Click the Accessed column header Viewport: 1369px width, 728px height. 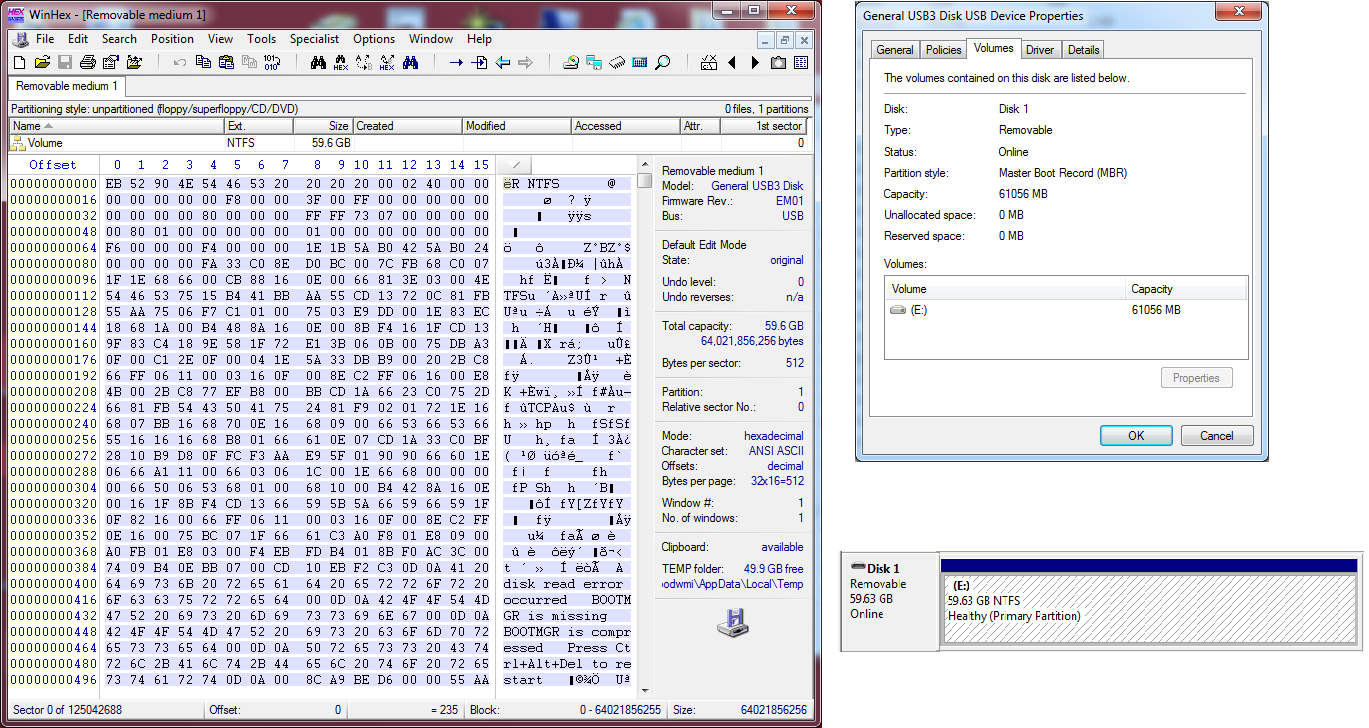coord(626,126)
